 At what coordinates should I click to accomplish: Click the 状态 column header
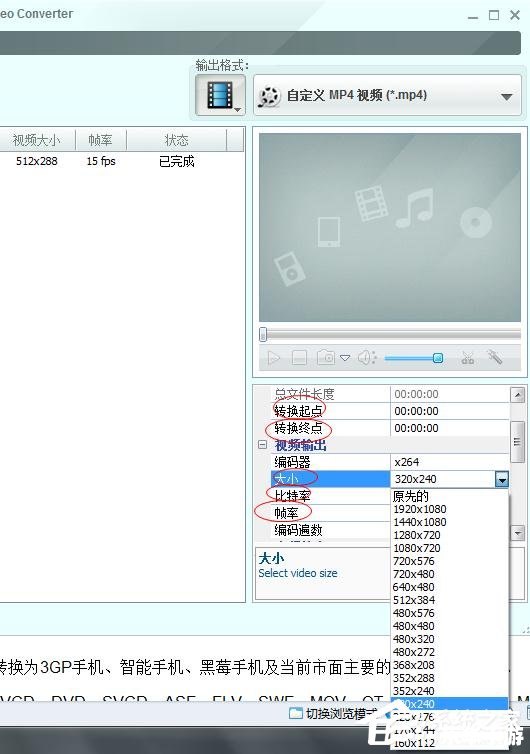[177, 140]
